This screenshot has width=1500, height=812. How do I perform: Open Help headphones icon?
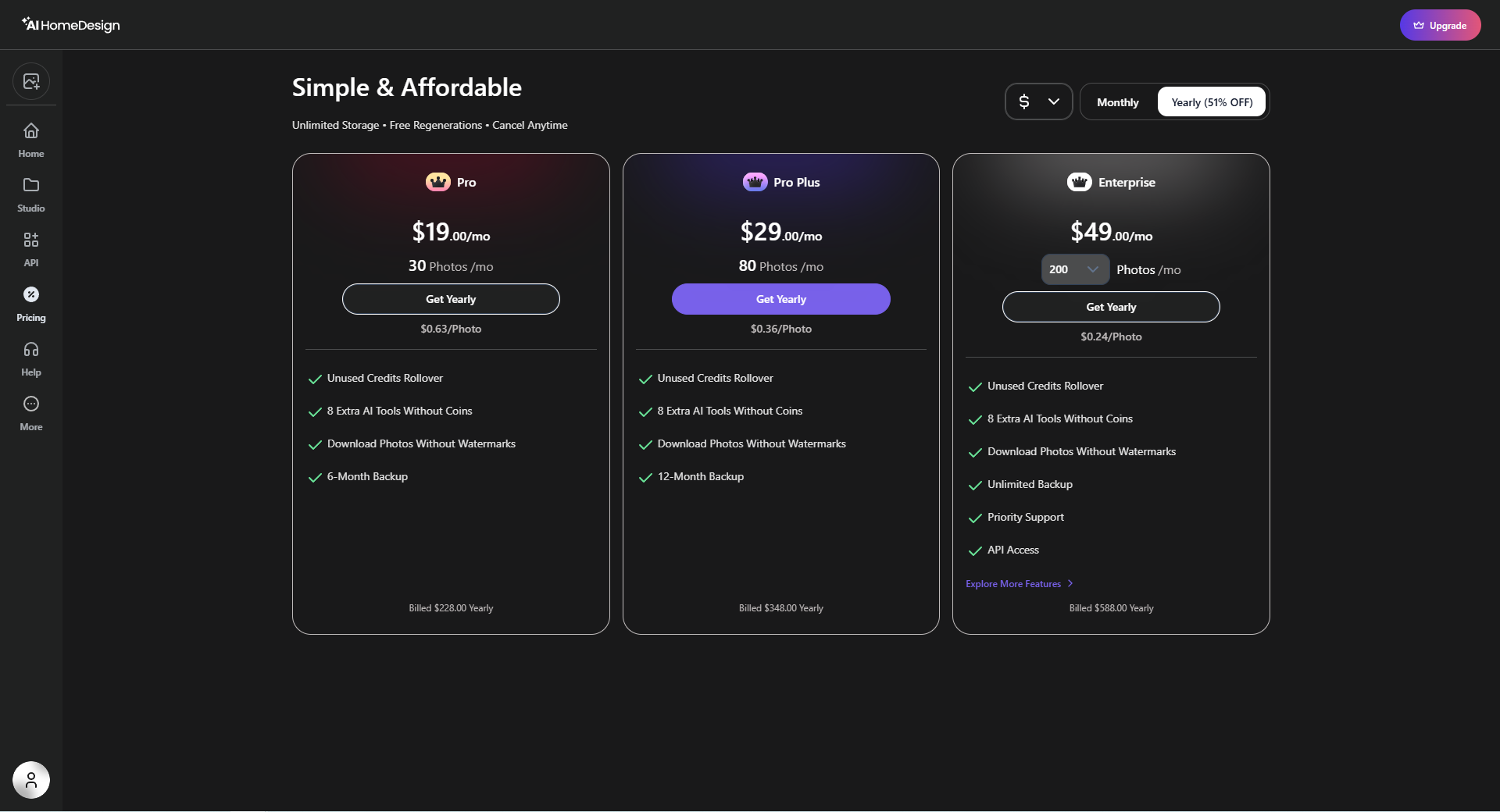pyautogui.click(x=31, y=349)
